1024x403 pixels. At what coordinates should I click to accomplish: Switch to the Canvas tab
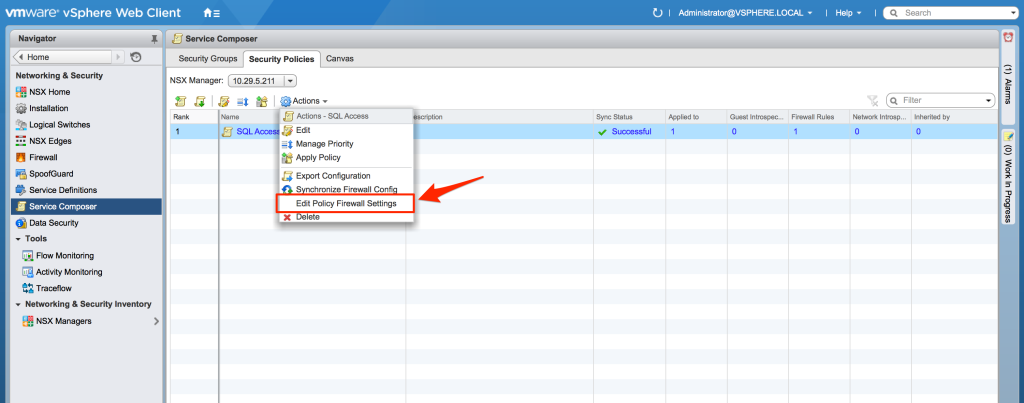click(340, 59)
